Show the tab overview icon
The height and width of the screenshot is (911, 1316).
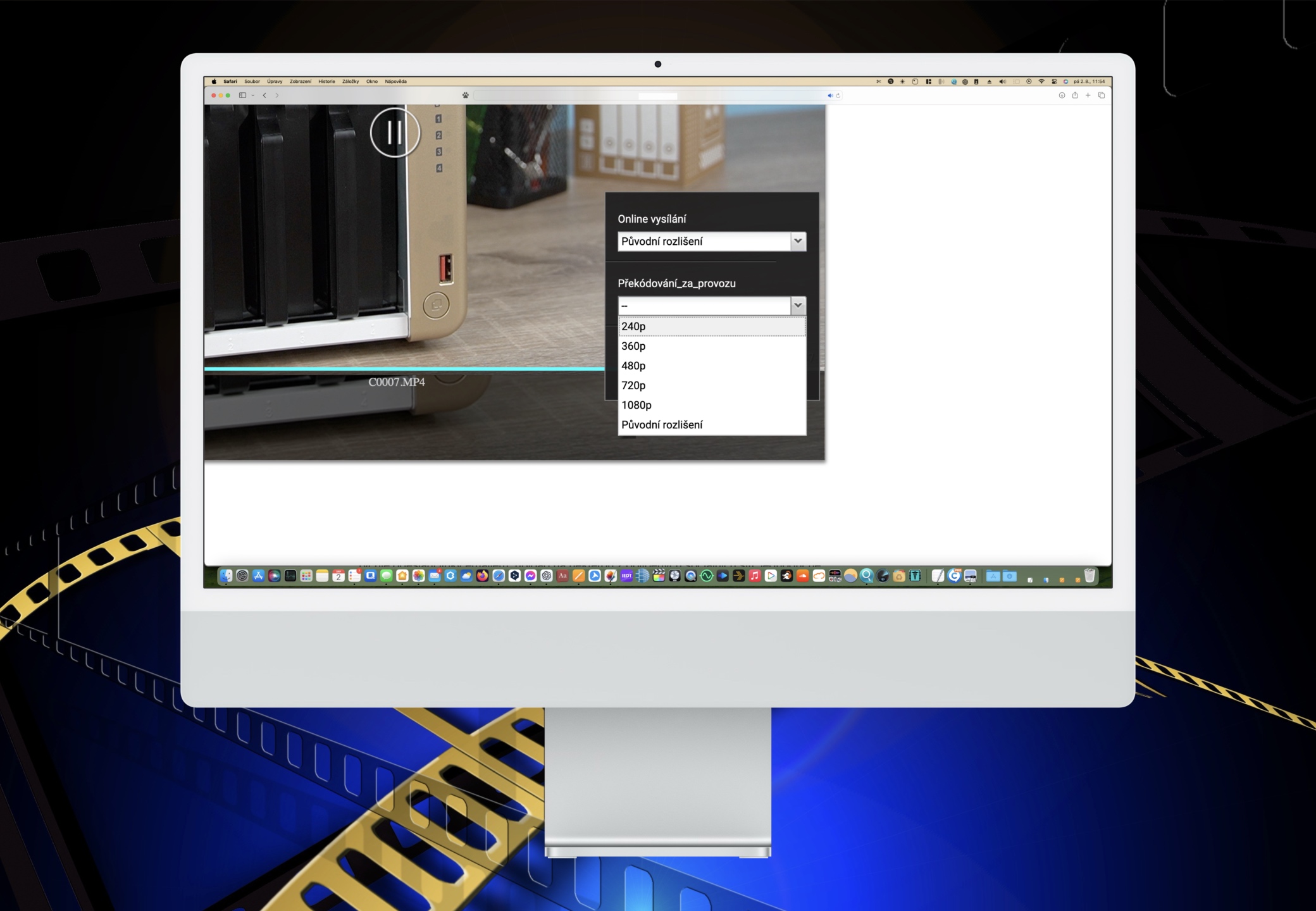point(1102,96)
